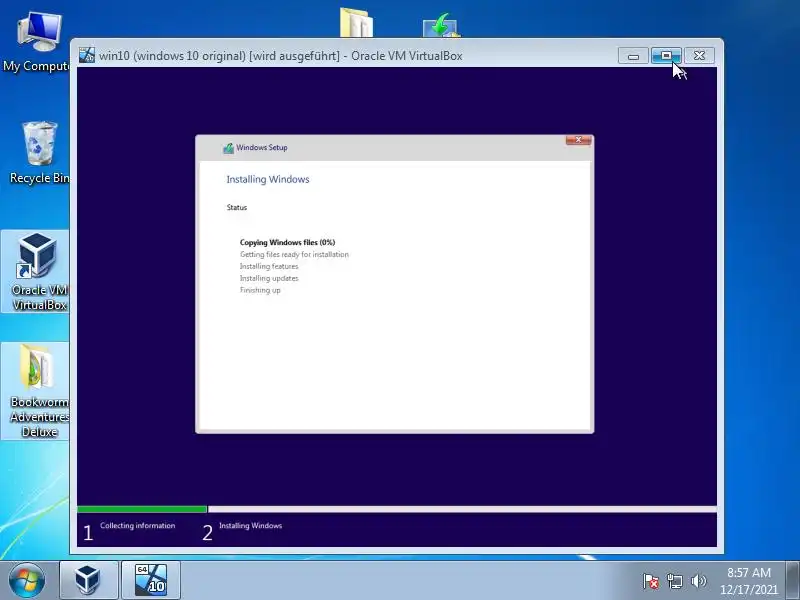Close the Windows Setup dialog
This screenshot has width=800, height=600.
(578, 140)
